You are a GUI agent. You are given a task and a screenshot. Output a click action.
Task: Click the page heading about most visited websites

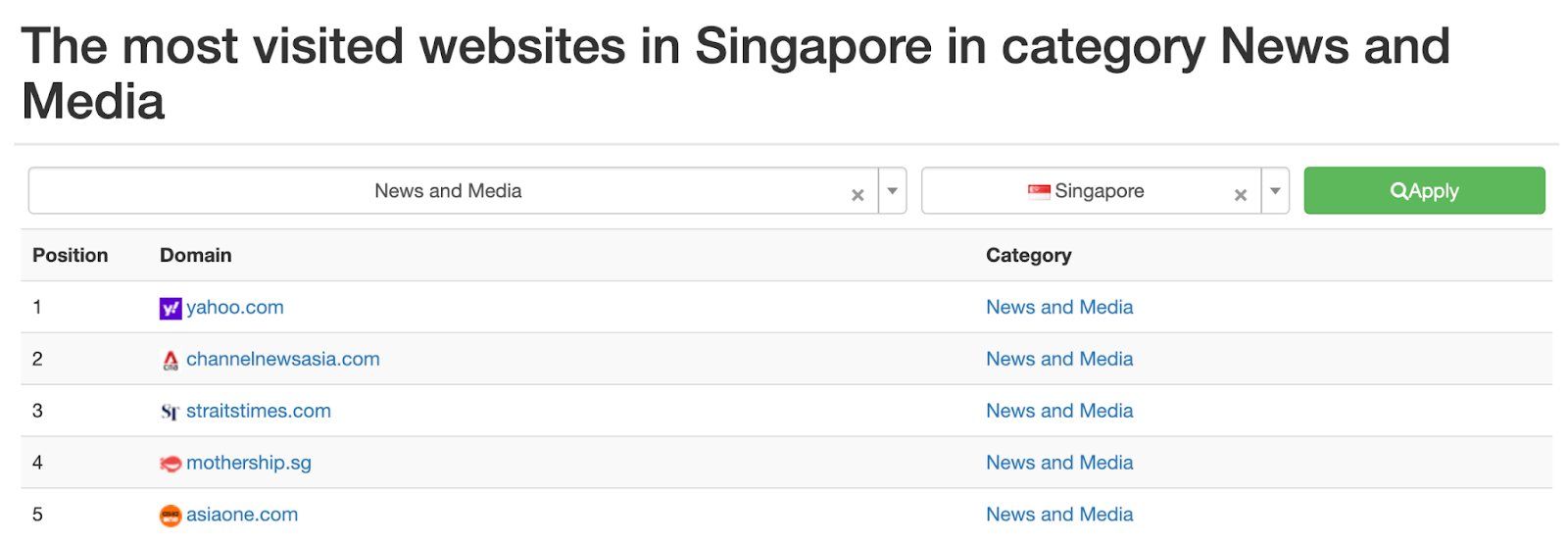point(735,74)
